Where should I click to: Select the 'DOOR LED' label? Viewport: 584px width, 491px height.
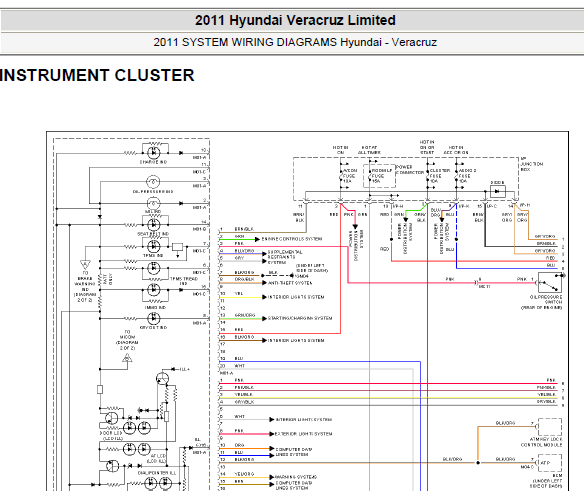(111, 433)
